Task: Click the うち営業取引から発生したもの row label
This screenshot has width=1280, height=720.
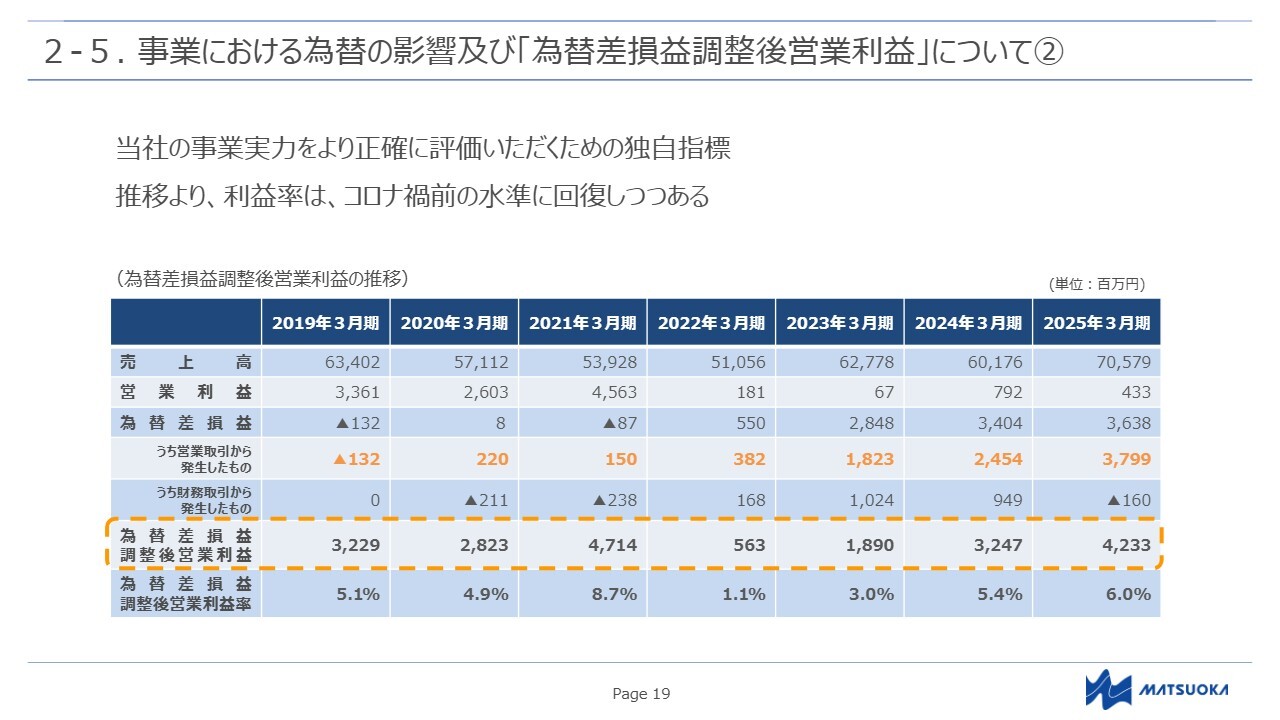Action: [203, 459]
